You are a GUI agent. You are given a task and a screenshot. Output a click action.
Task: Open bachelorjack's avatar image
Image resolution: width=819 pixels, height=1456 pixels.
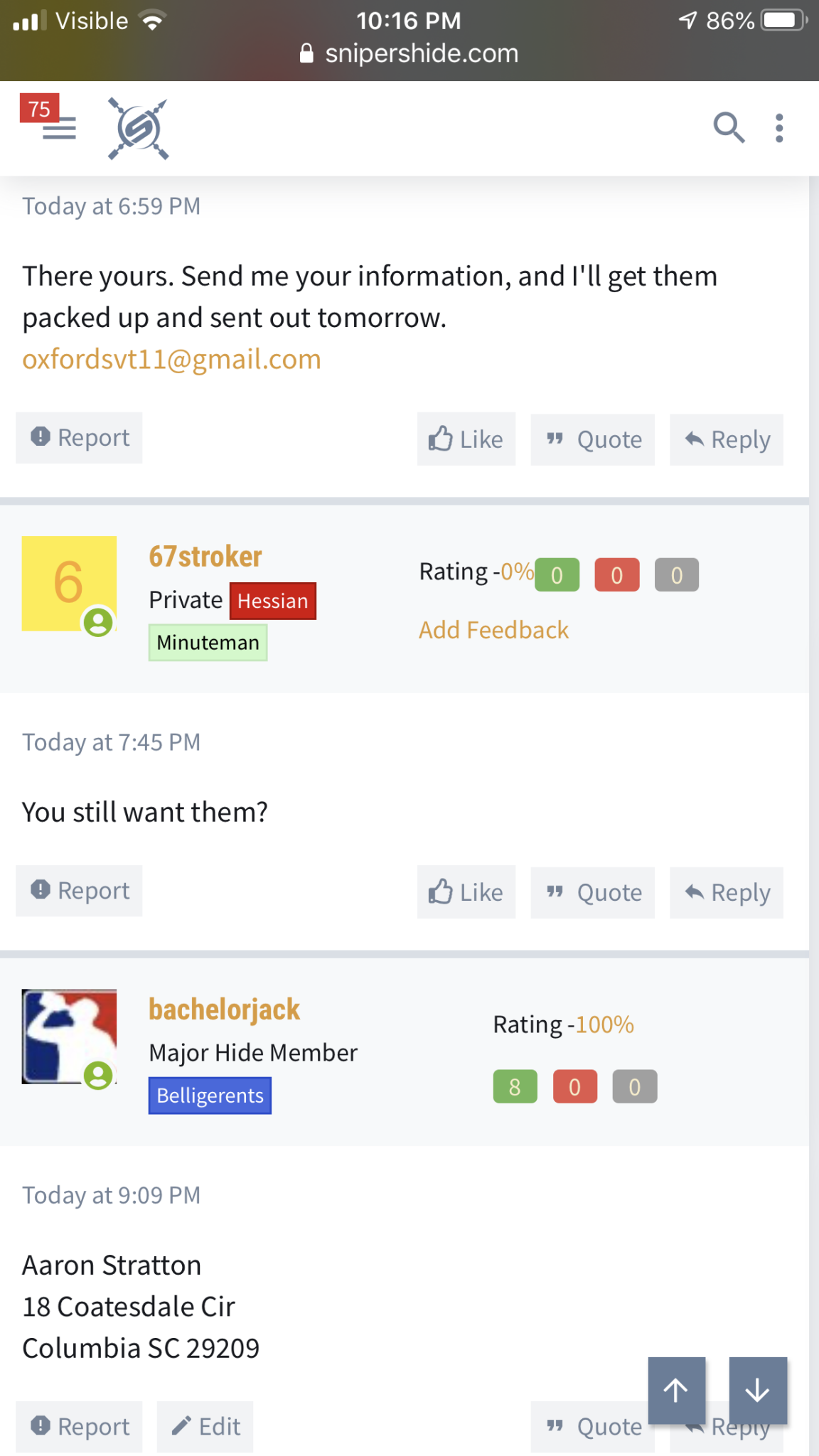[69, 1037]
